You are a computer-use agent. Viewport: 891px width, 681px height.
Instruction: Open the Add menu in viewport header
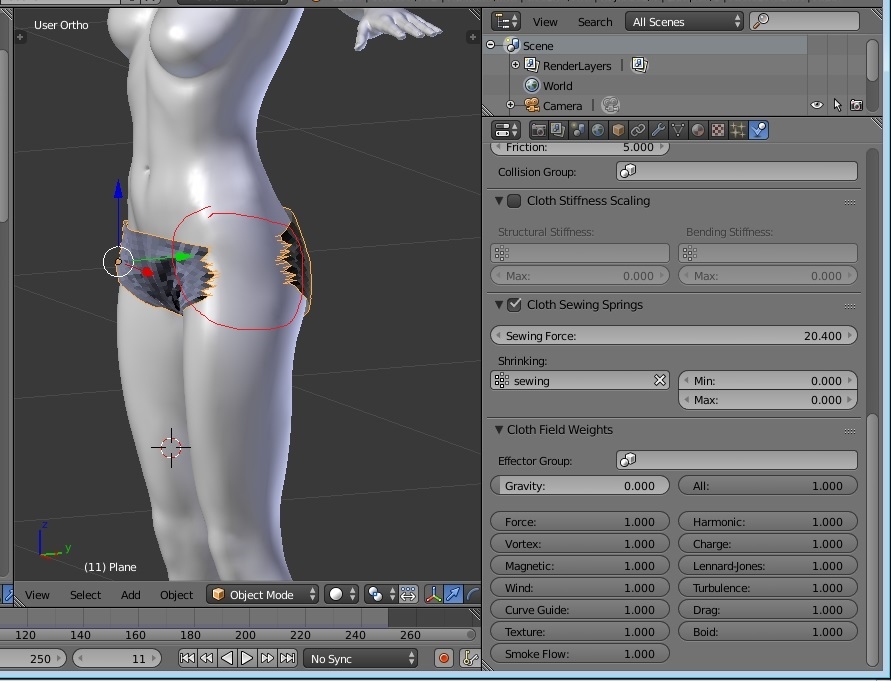tap(131, 595)
